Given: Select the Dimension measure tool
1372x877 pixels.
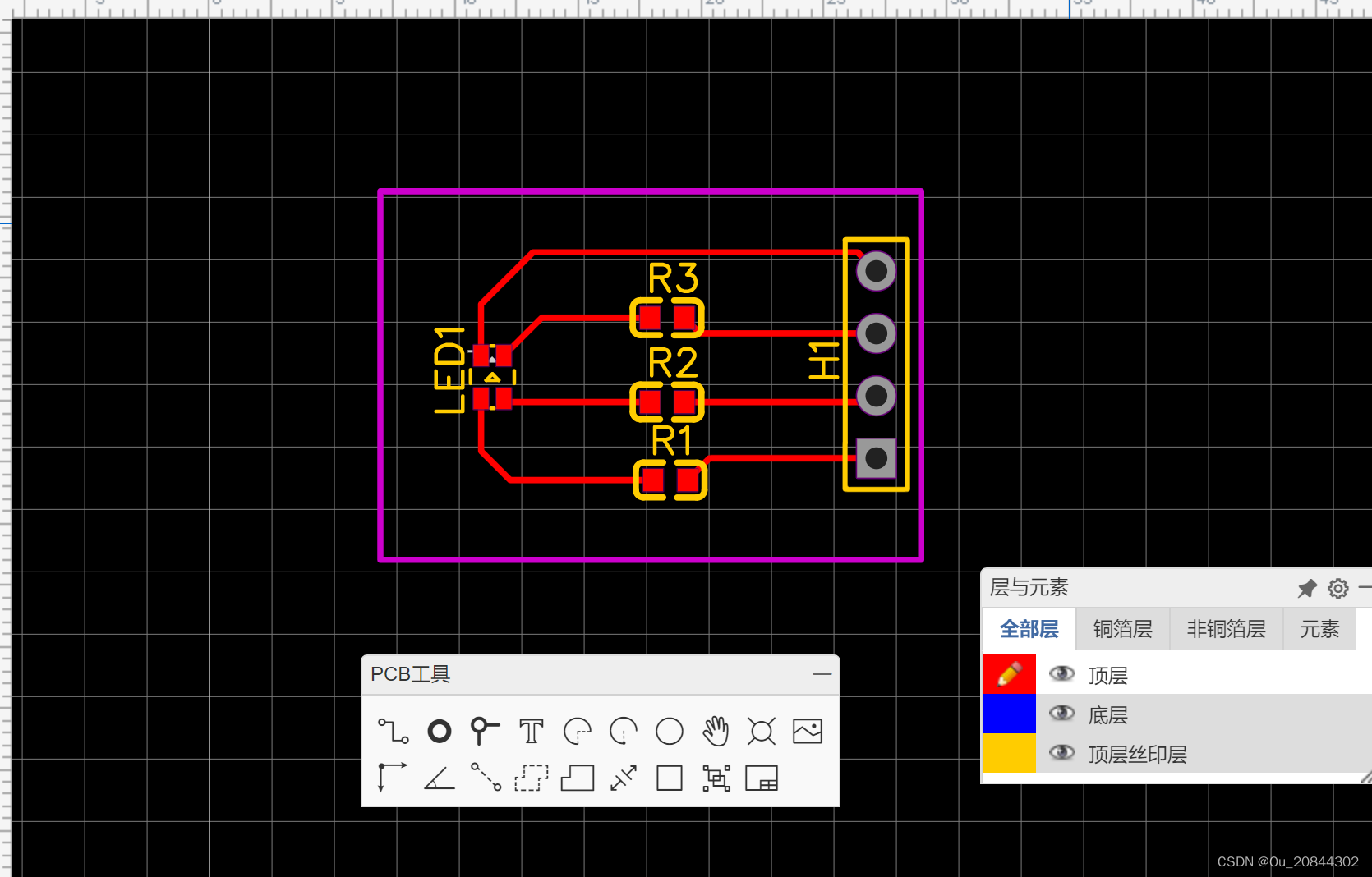Looking at the screenshot, I should click(x=624, y=777).
